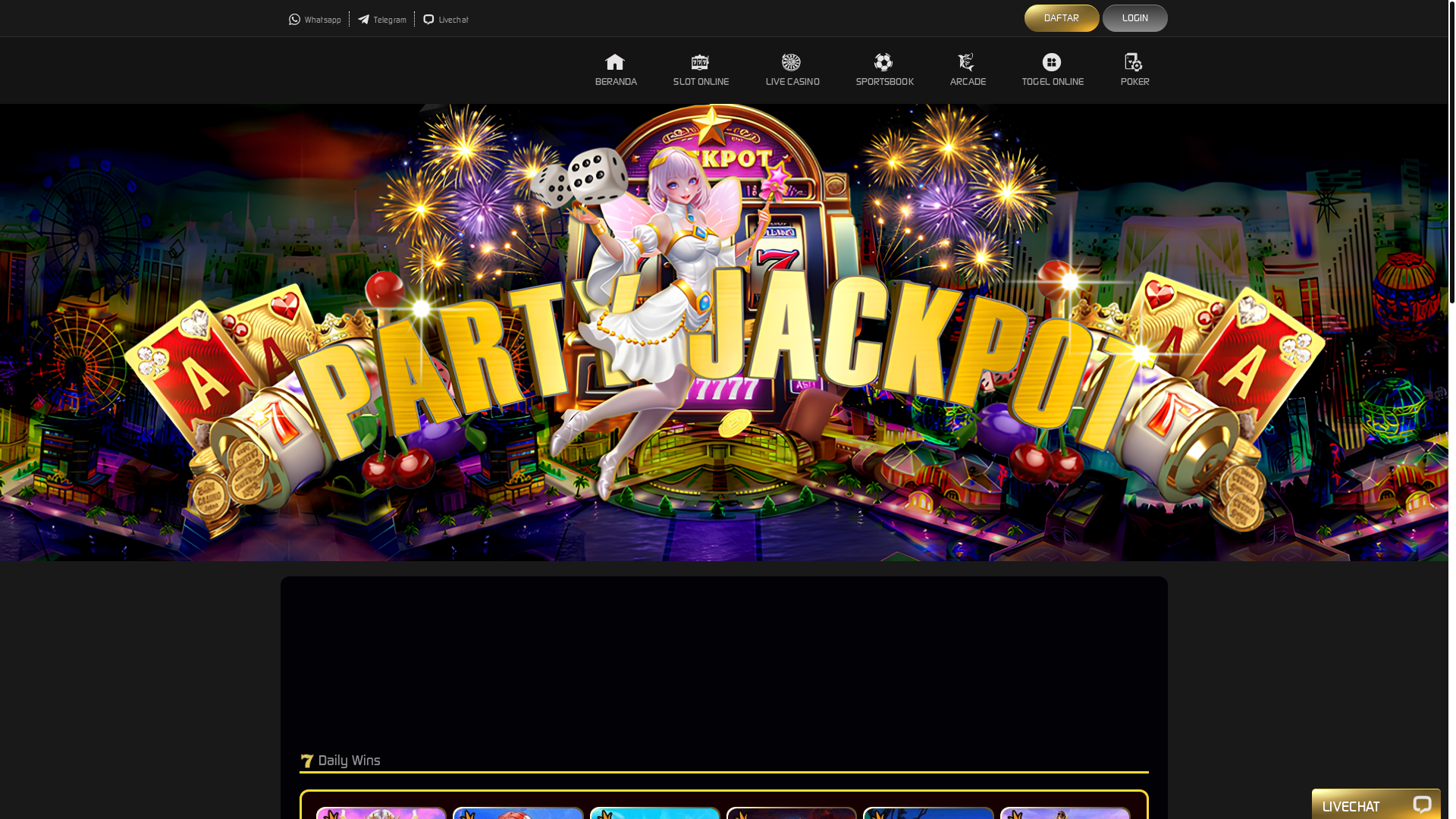This screenshot has width=1456, height=819.
Task: Select the Live Casino roulette icon
Action: [x=791, y=62]
